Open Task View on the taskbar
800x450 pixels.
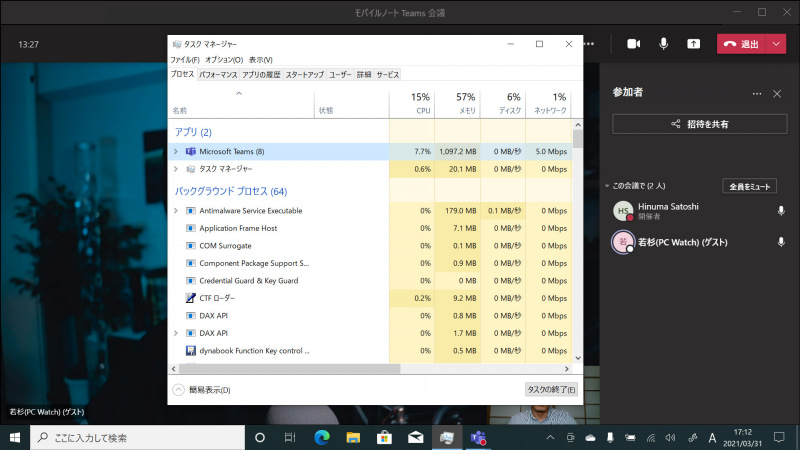[290, 437]
